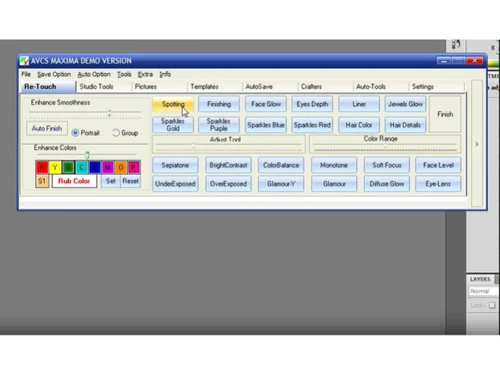Click the Face Level button
500x375 pixels.
coord(438,165)
